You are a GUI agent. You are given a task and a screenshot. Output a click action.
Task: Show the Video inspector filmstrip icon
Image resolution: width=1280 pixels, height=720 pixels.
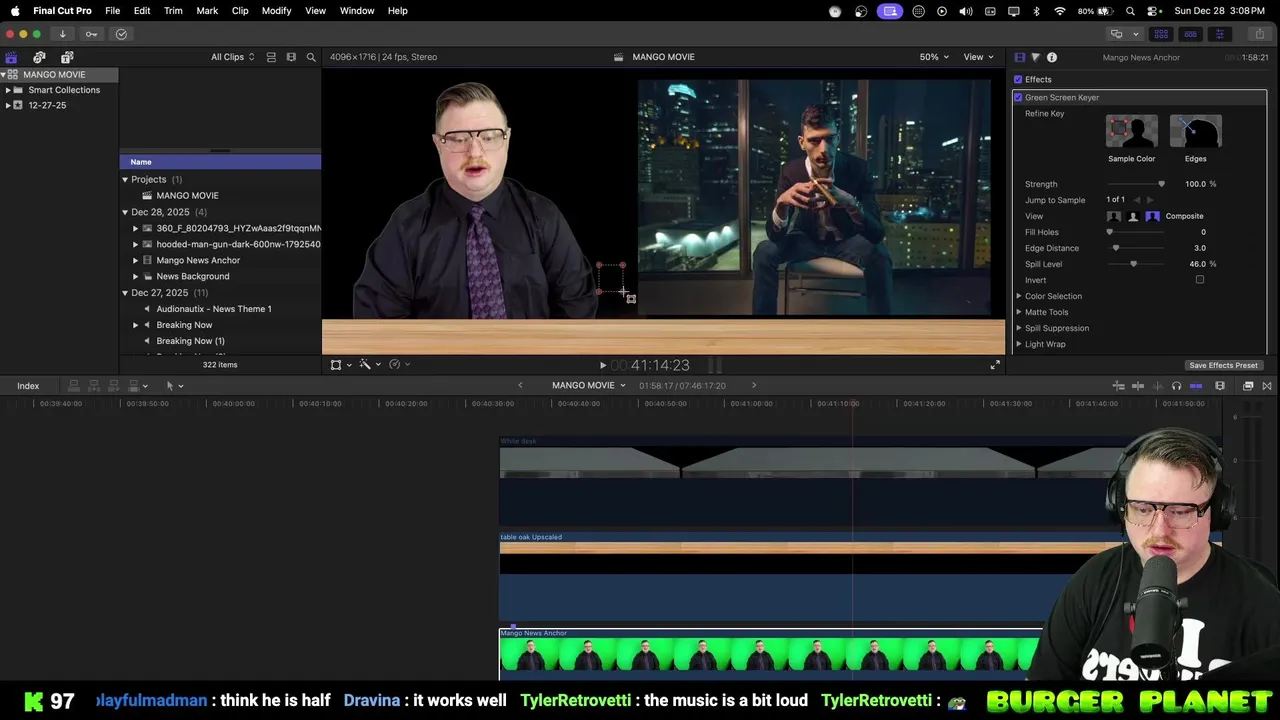[x=1019, y=57]
